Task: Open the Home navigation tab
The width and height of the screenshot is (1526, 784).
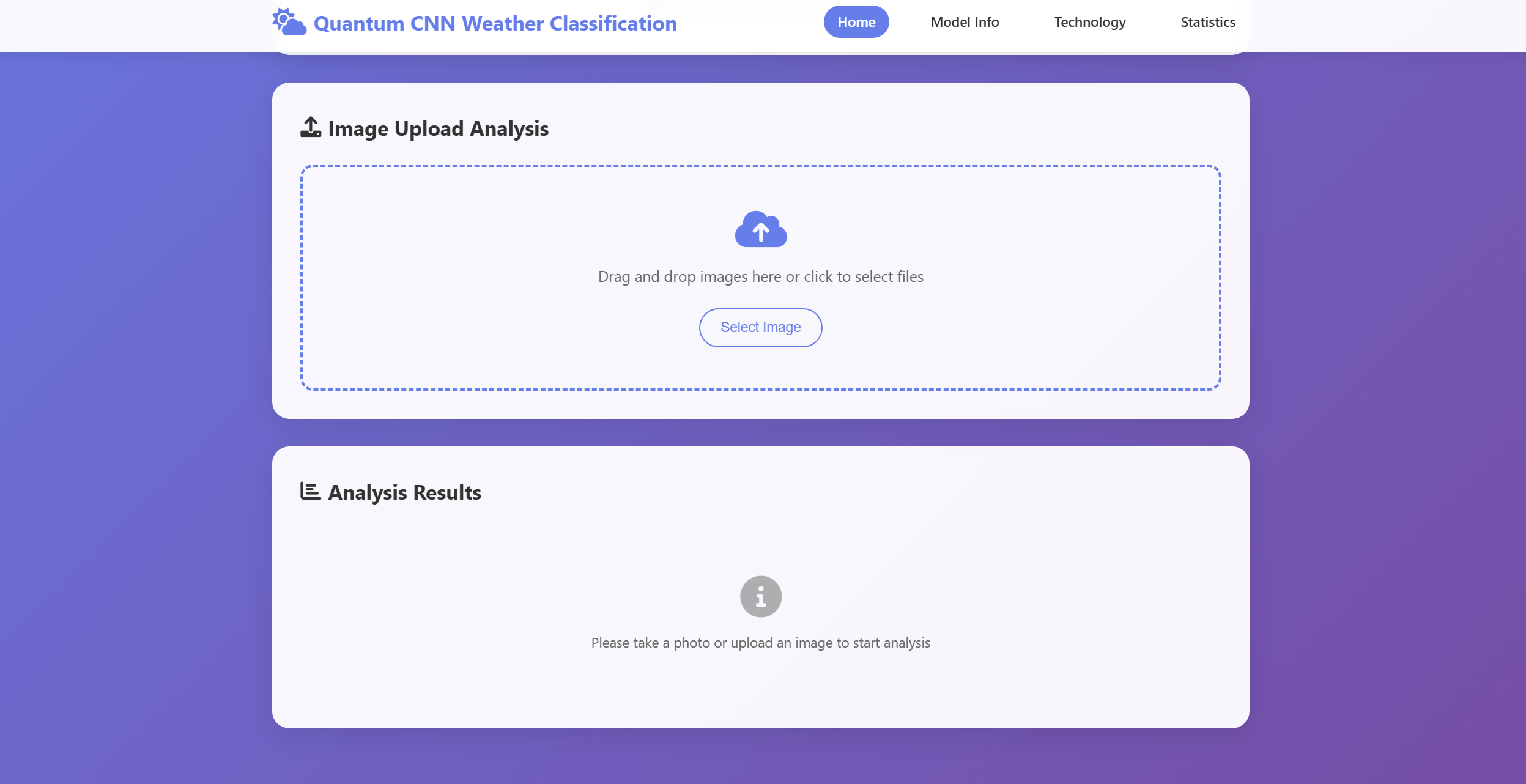Action: tap(856, 22)
